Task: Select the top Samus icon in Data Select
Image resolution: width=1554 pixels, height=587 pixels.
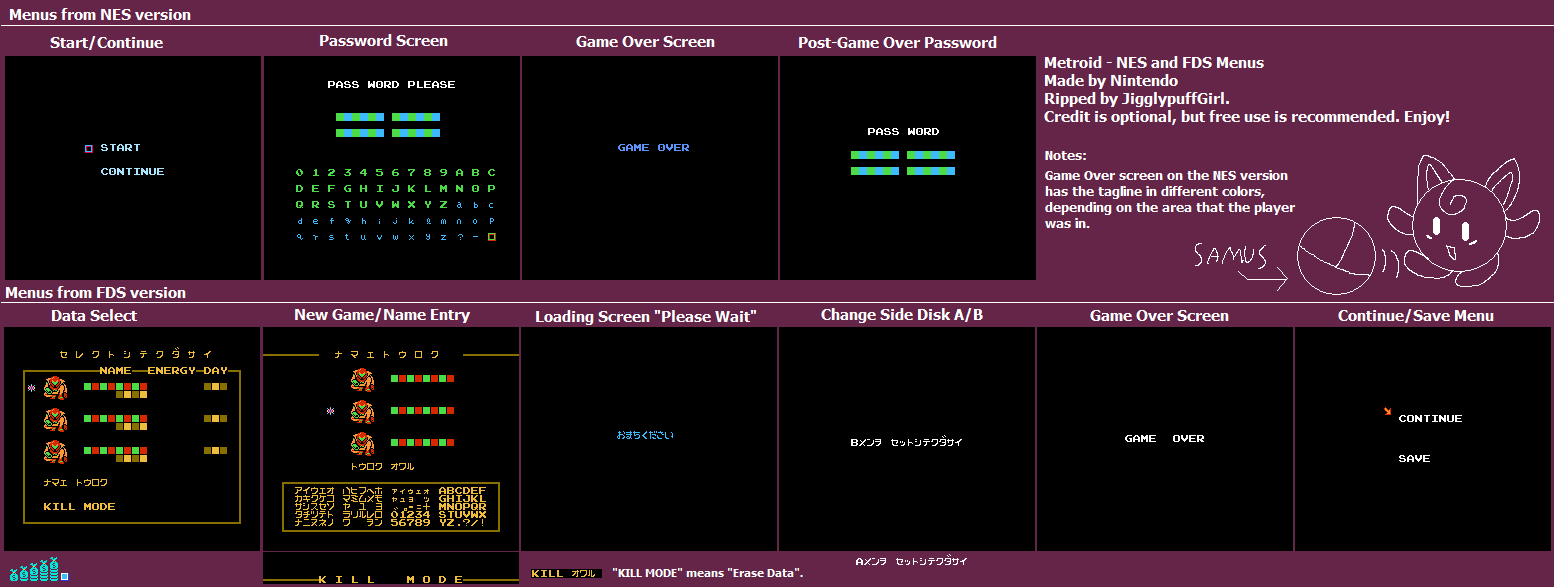Action: 55,388
